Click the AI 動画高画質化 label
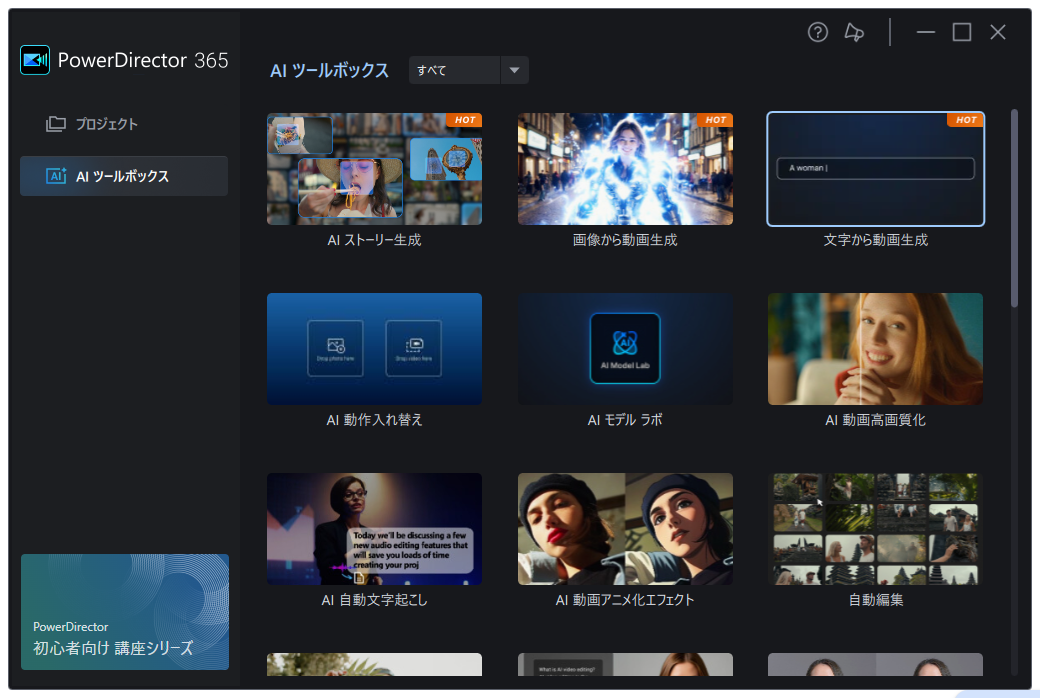Screen dimensions: 1040x698 click(876, 420)
